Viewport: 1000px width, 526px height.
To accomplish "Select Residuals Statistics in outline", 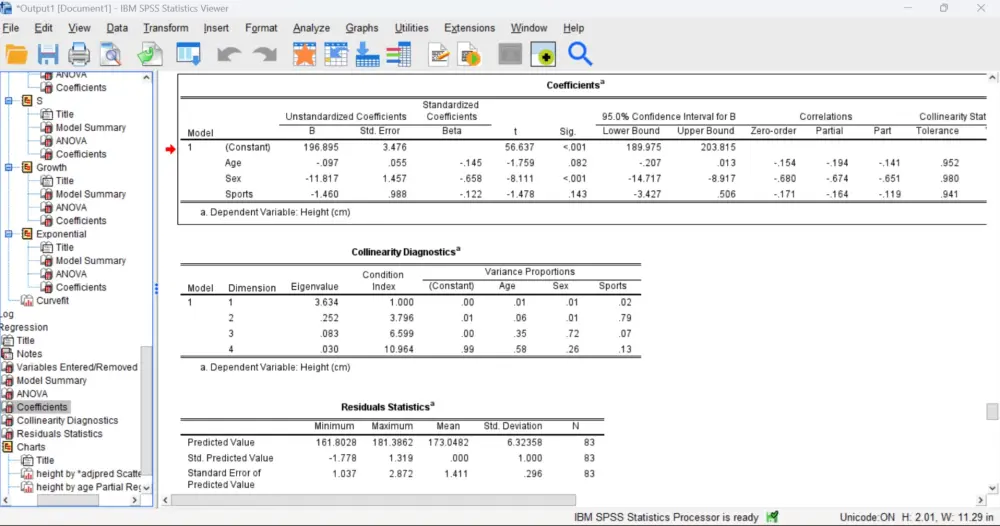I will tap(59, 434).
